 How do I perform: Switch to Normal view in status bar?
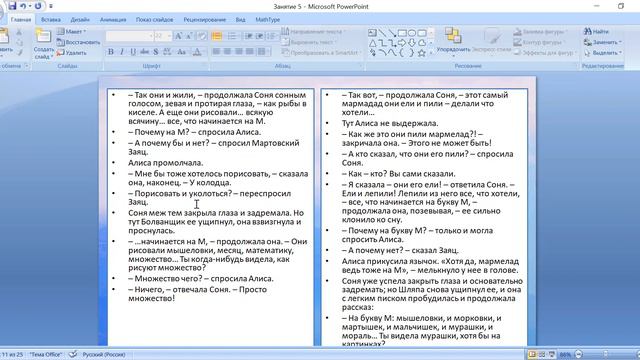point(532,354)
